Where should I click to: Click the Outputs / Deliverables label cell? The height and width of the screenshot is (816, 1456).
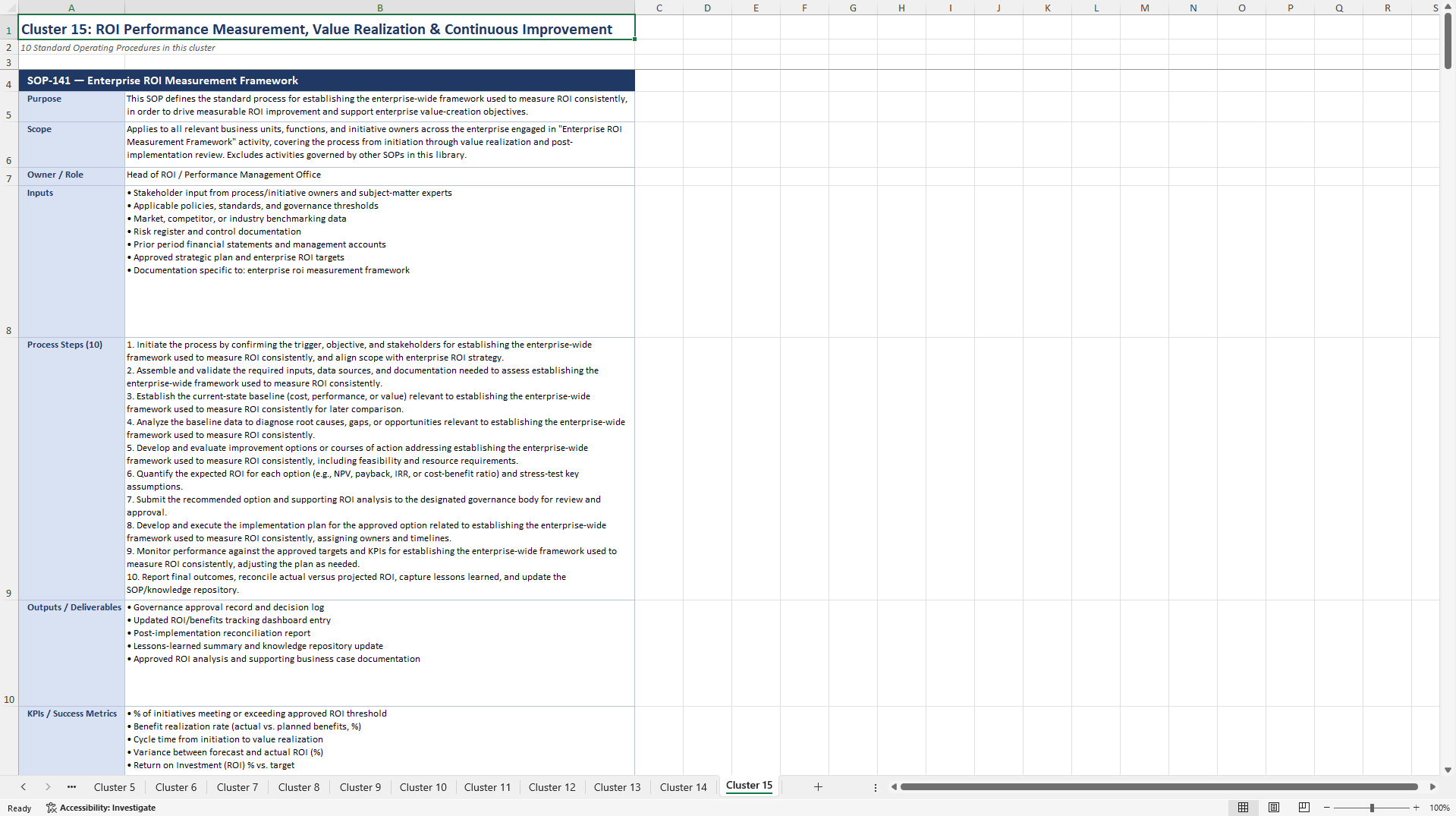(x=72, y=653)
